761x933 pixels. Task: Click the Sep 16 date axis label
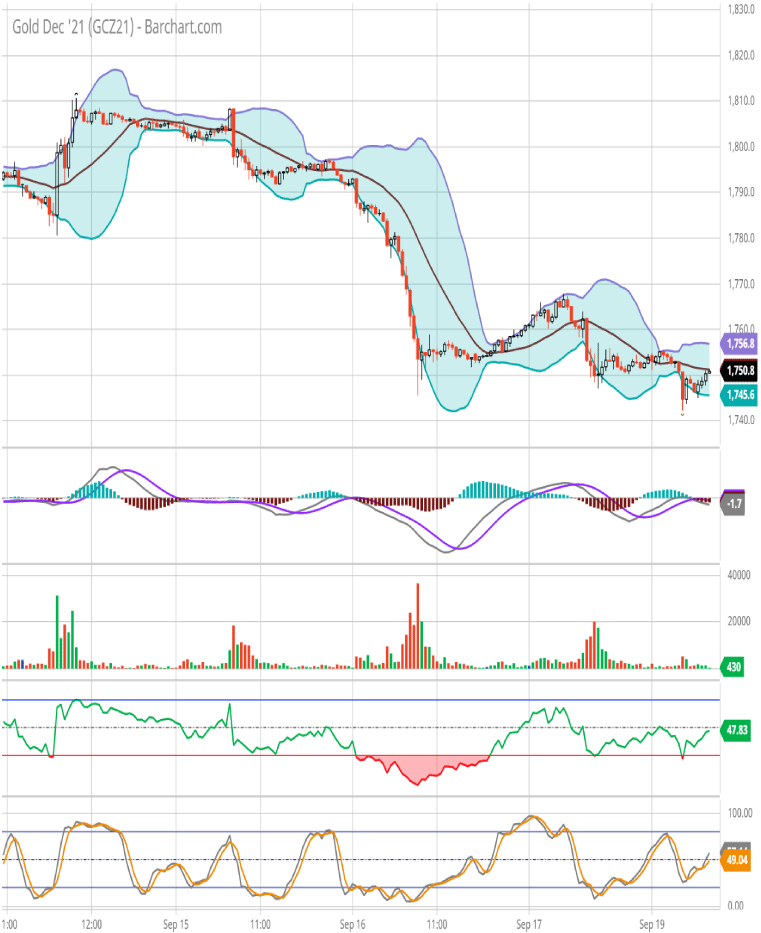point(352,925)
